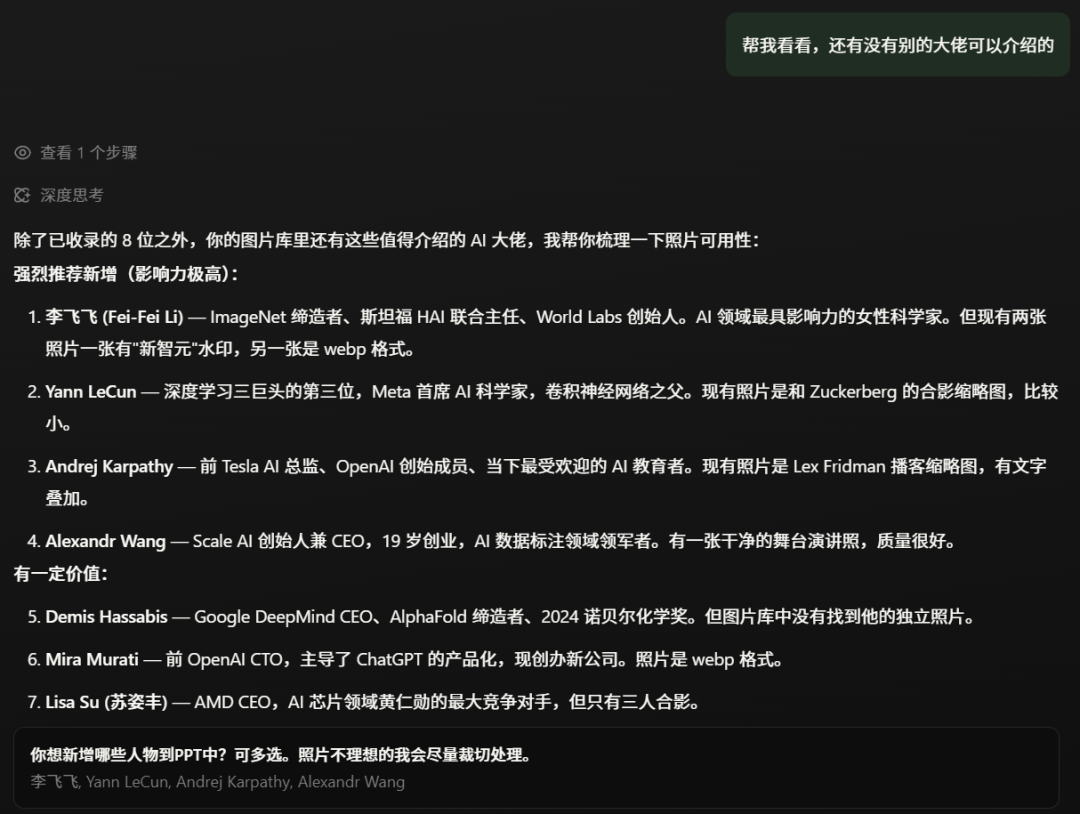The width and height of the screenshot is (1080, 814).
Task: Click the user message bubble 帮我看看
Action: 897,45
